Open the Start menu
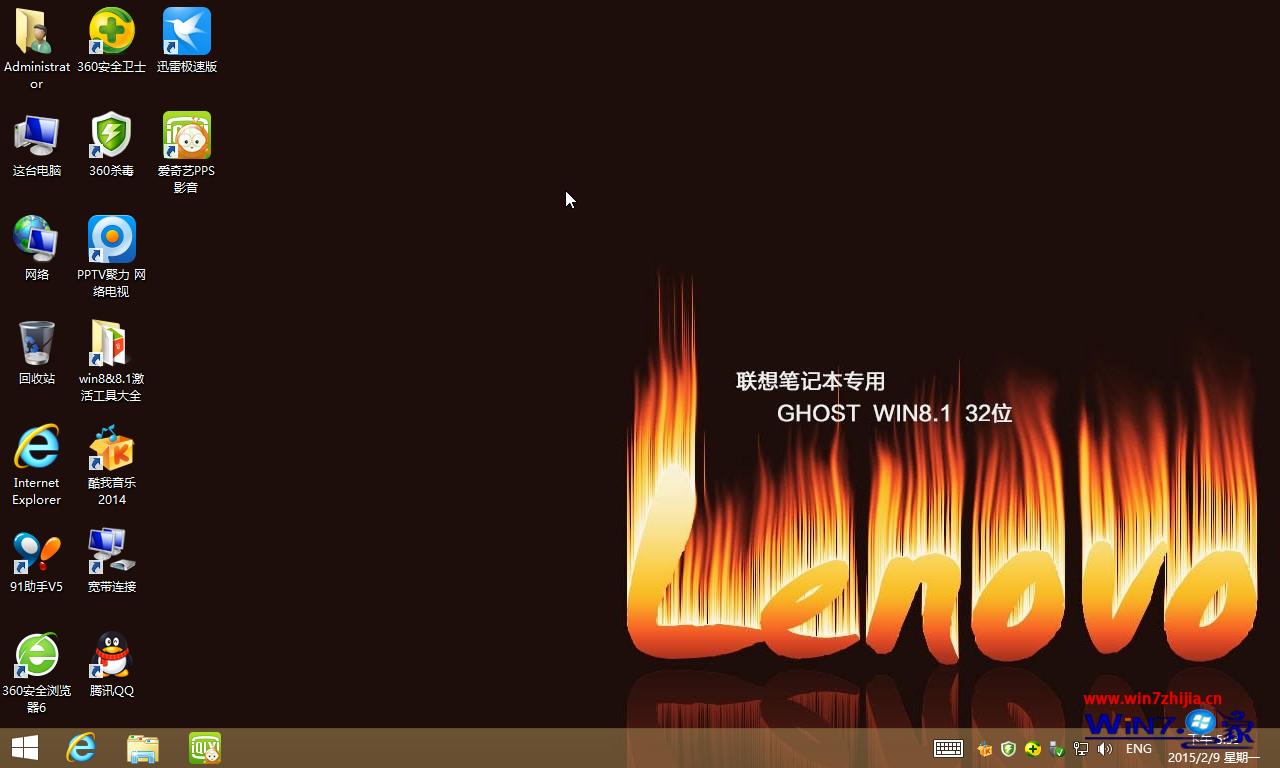Image resolution: width=1280 pixels, height=768 pixels. click(x=24, y=747)
